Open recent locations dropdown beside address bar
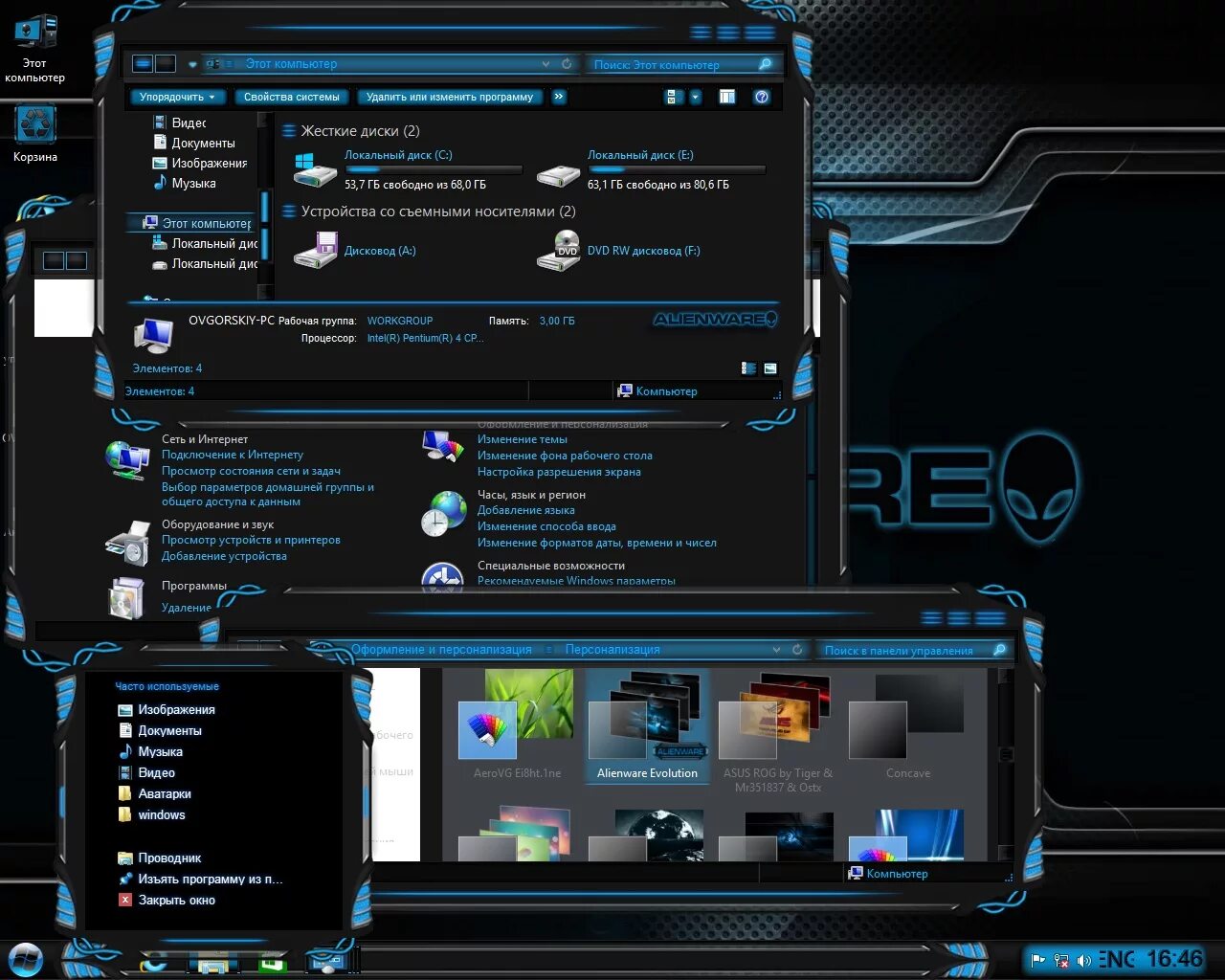 click(192, 64)
